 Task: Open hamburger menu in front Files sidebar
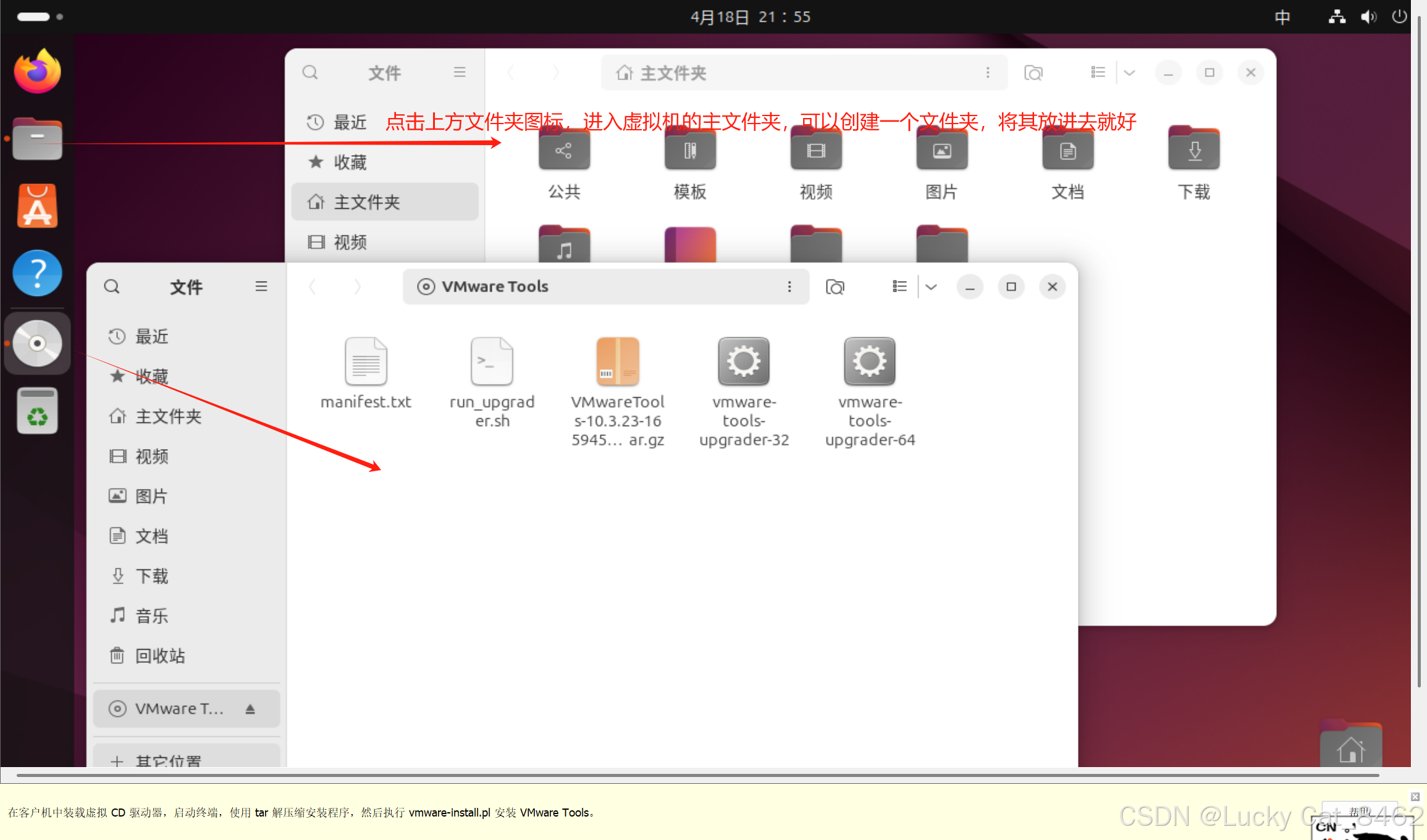tap(261, 287)
